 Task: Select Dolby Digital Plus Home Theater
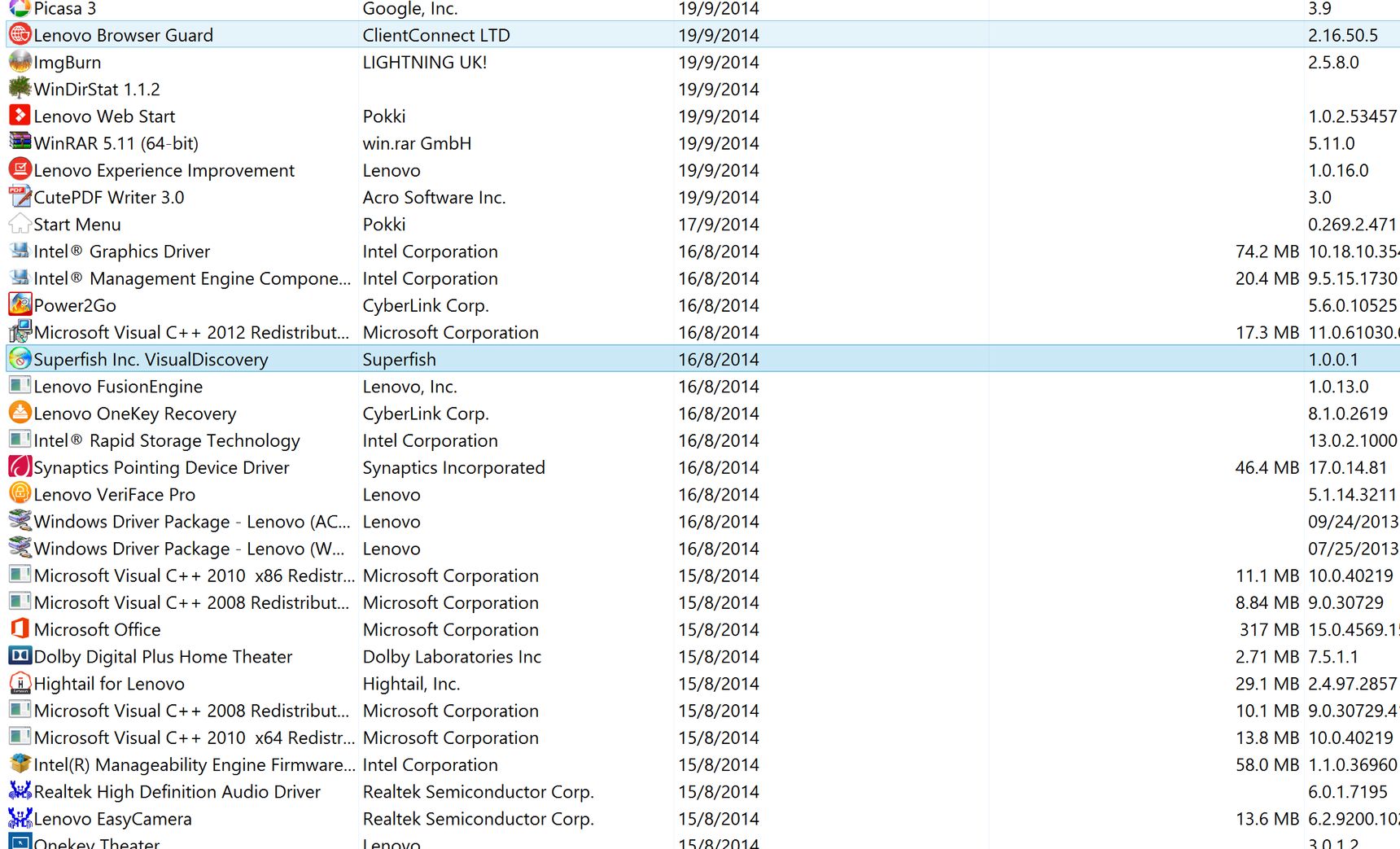163,656
